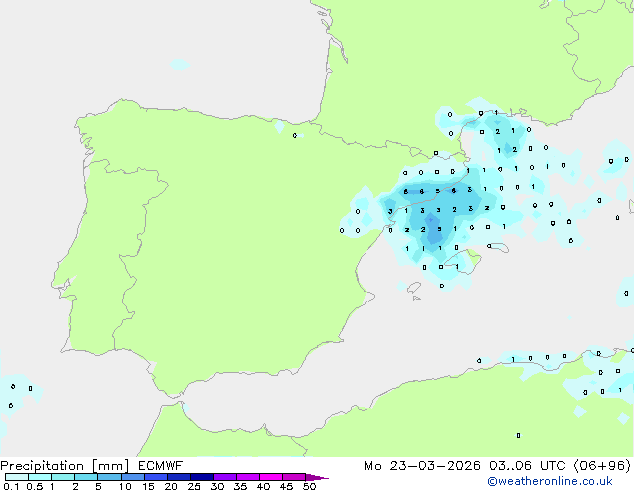Open the weatheronline.co.uk copyright link
Viewport: 634px width, 490px height.
550,481
